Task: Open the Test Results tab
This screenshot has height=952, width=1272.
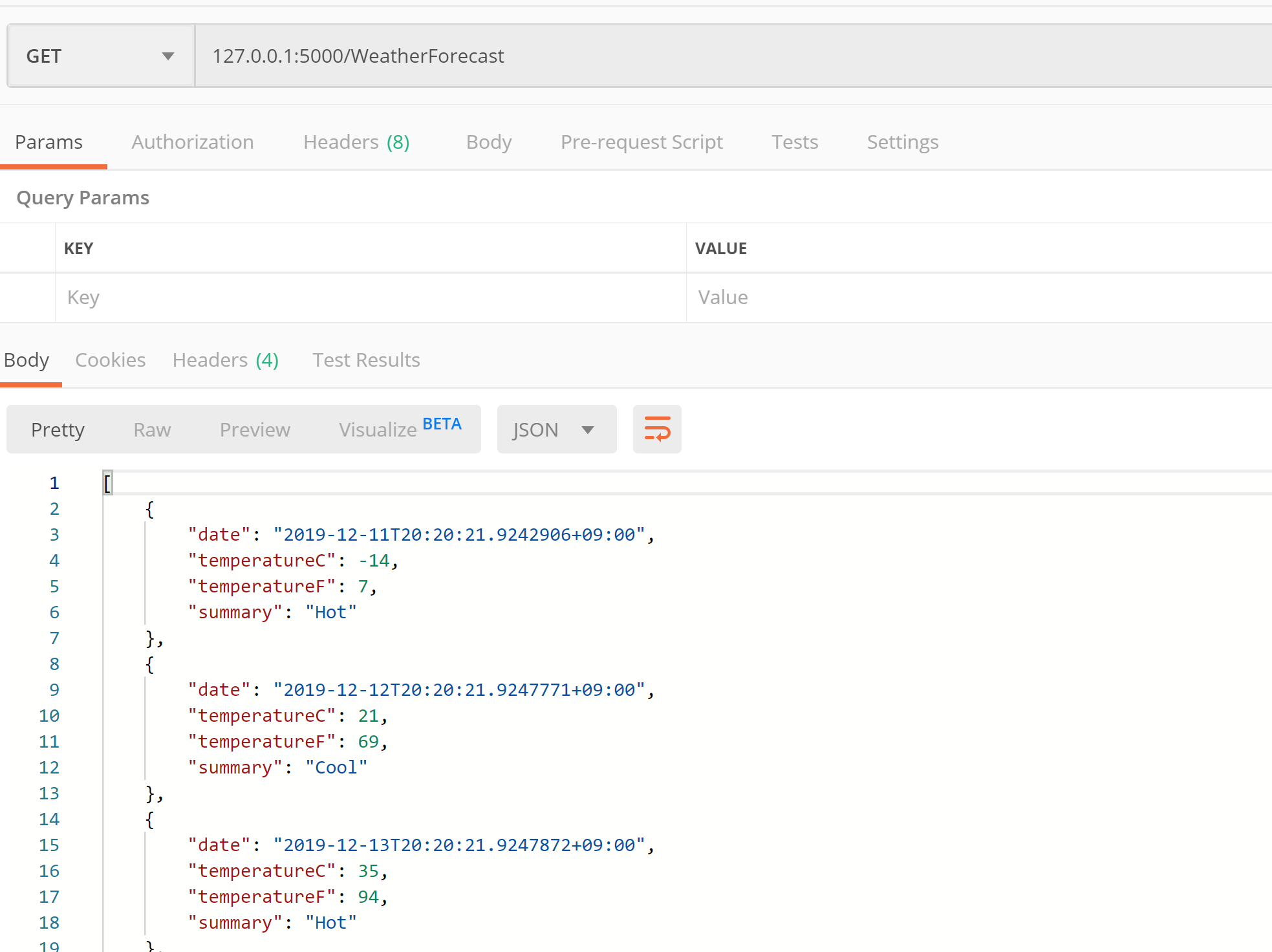Action: (366, 360)
